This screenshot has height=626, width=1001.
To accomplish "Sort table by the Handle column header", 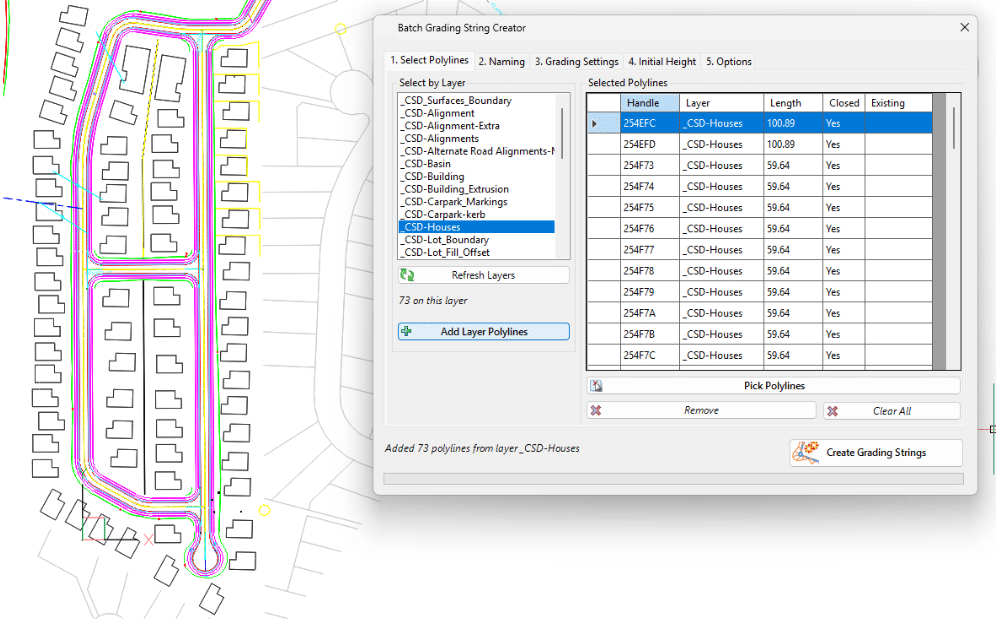I will click(x=649, y=103).
